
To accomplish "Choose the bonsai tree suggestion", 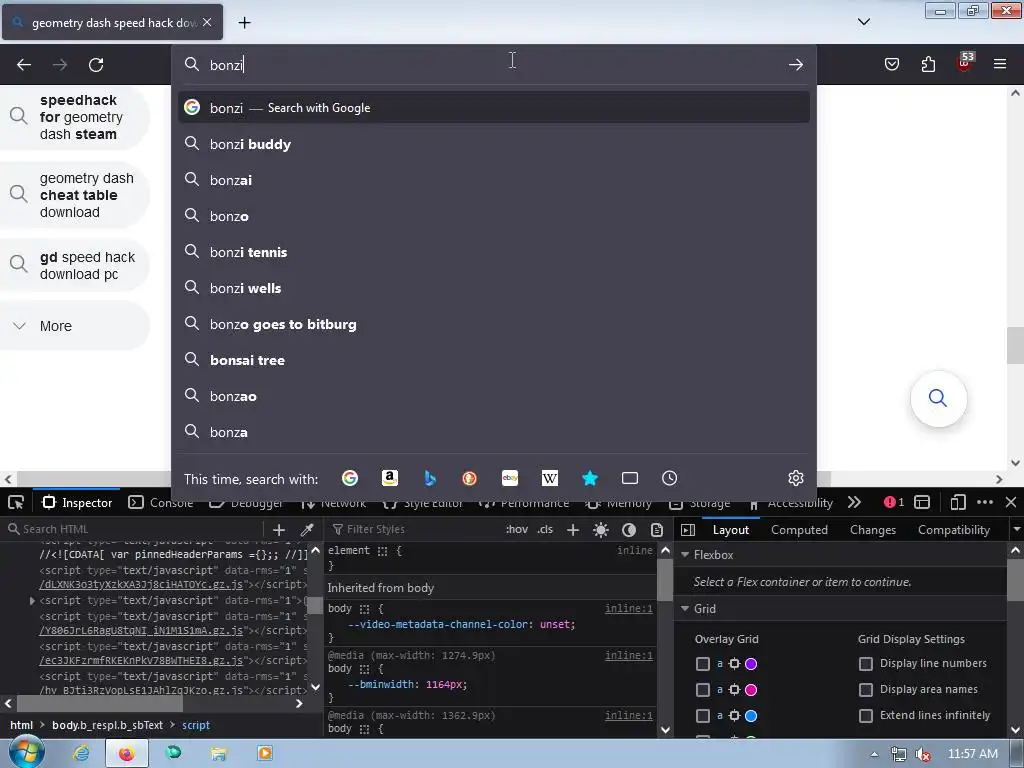I will tap(494, 360).
